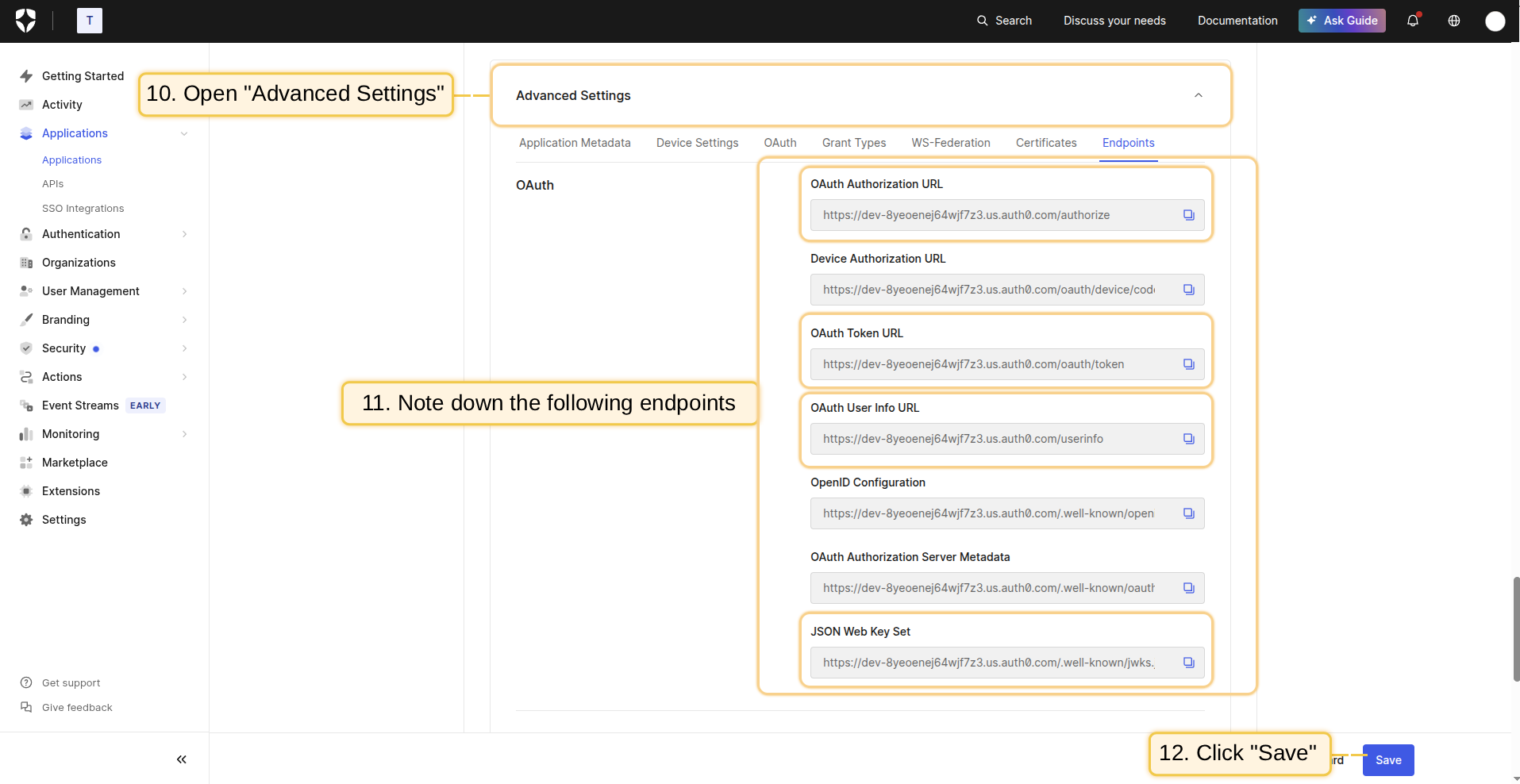Screen dimensions: 1520x784
Task: Open the Certificates tab
Action: pyautogui.click(x=1045, y=143)
